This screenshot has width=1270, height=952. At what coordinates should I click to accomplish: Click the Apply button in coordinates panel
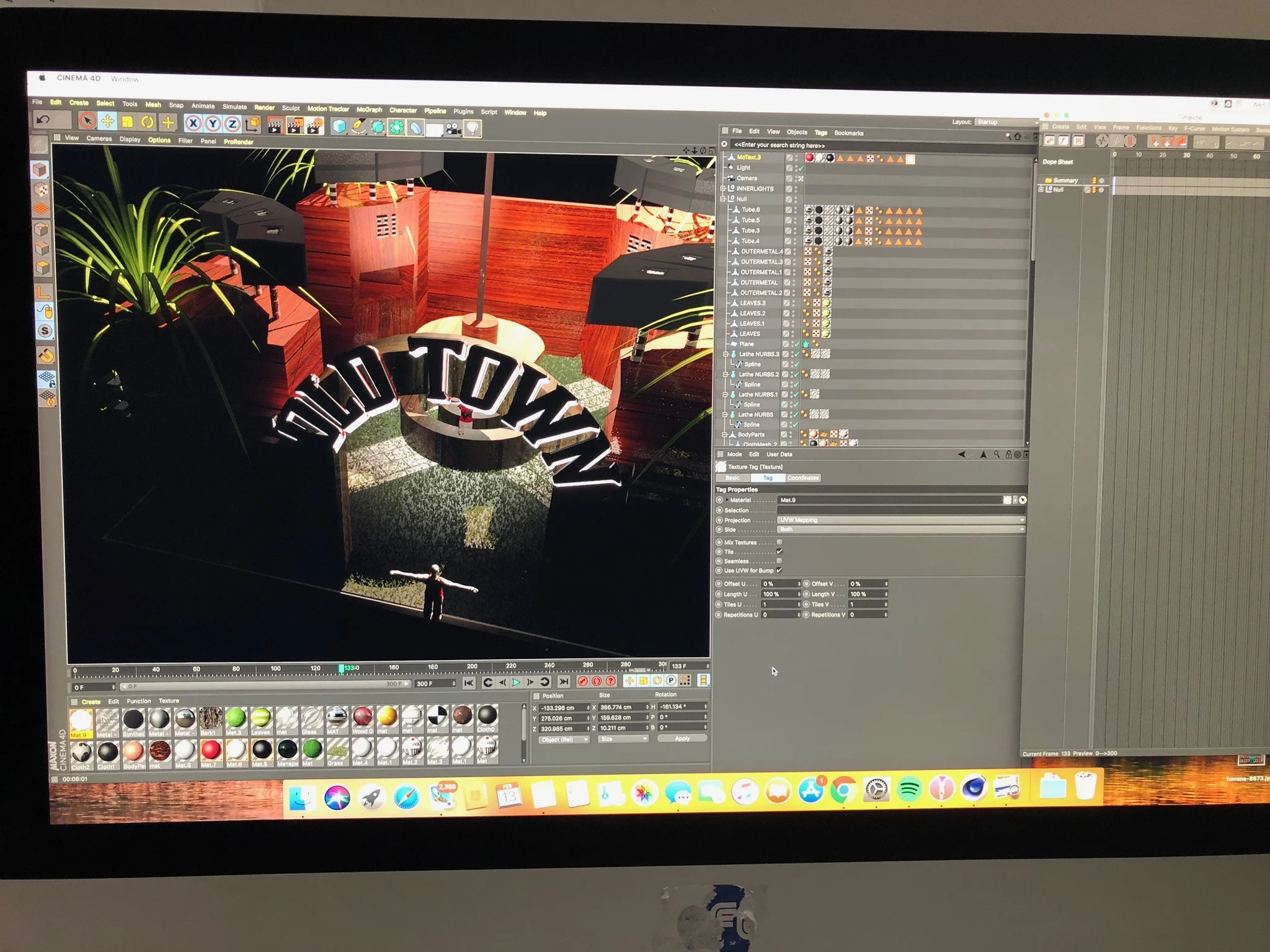pos(682,738)
